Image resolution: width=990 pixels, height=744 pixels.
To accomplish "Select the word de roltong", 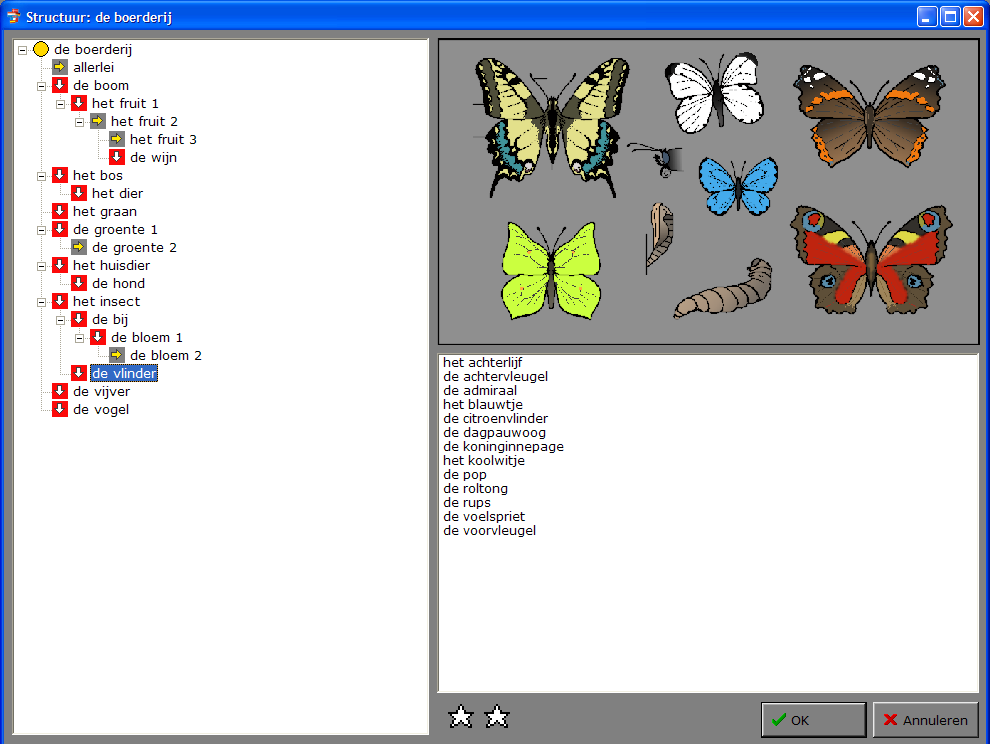I will (475, 488).
